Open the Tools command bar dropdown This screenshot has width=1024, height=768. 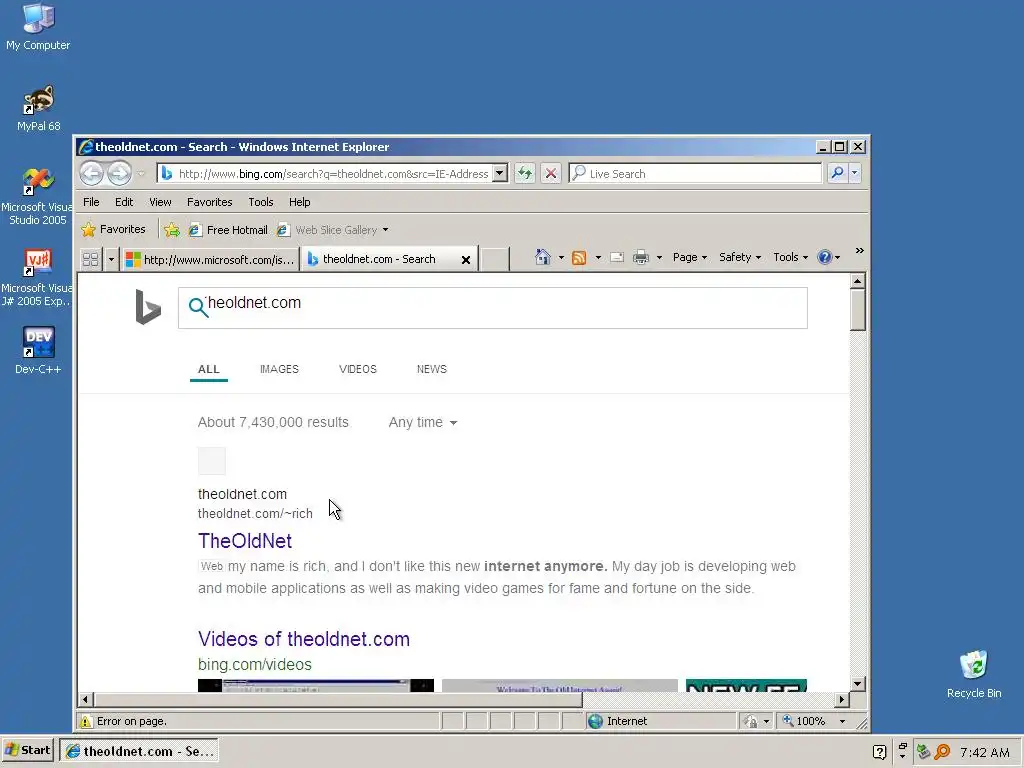(790, 257)
